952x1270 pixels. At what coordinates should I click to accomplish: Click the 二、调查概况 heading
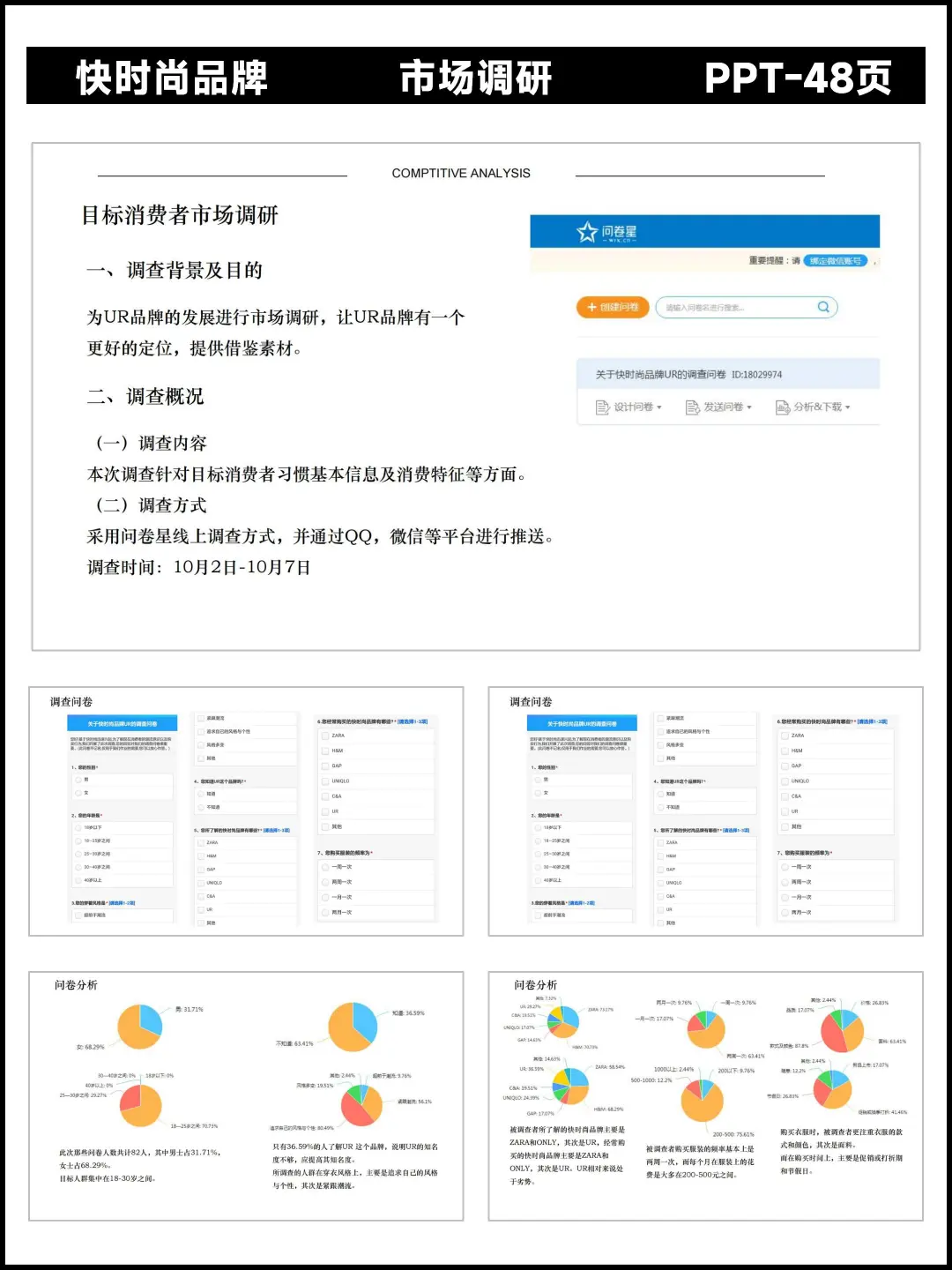pyautogui.click(x=145, y=396)
